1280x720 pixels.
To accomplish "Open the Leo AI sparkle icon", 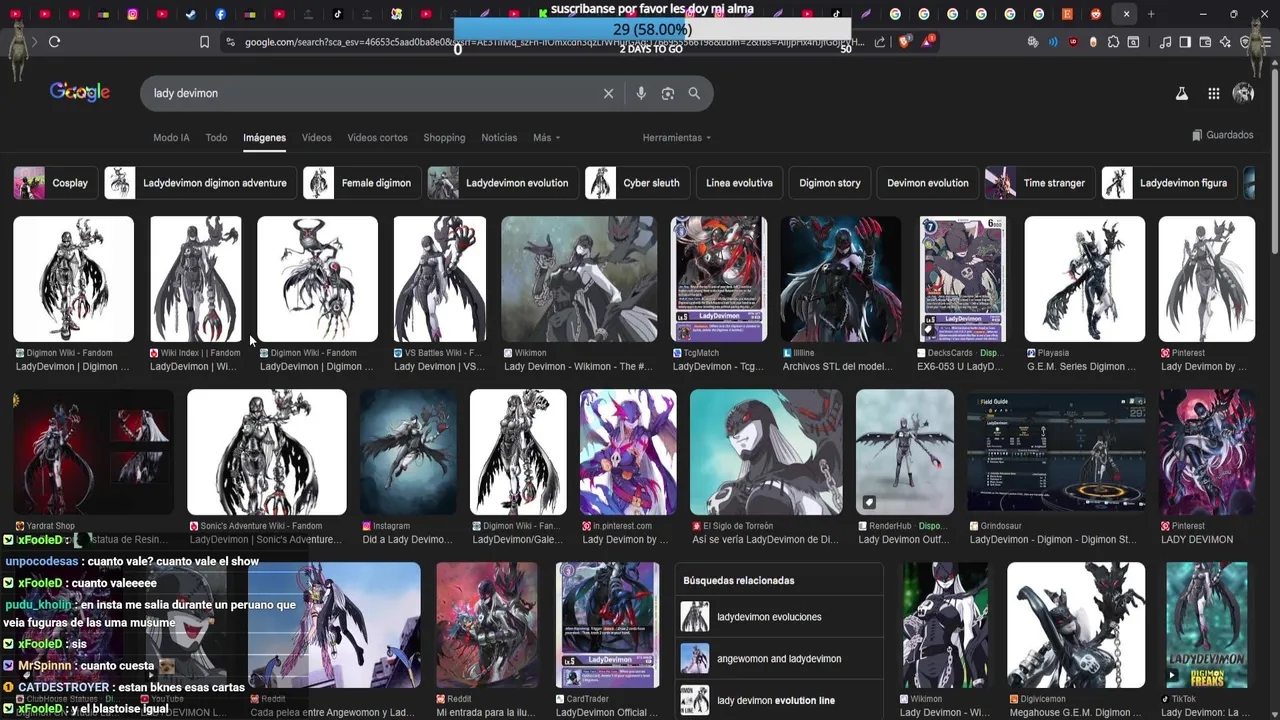I will [x=1225, y=42].
